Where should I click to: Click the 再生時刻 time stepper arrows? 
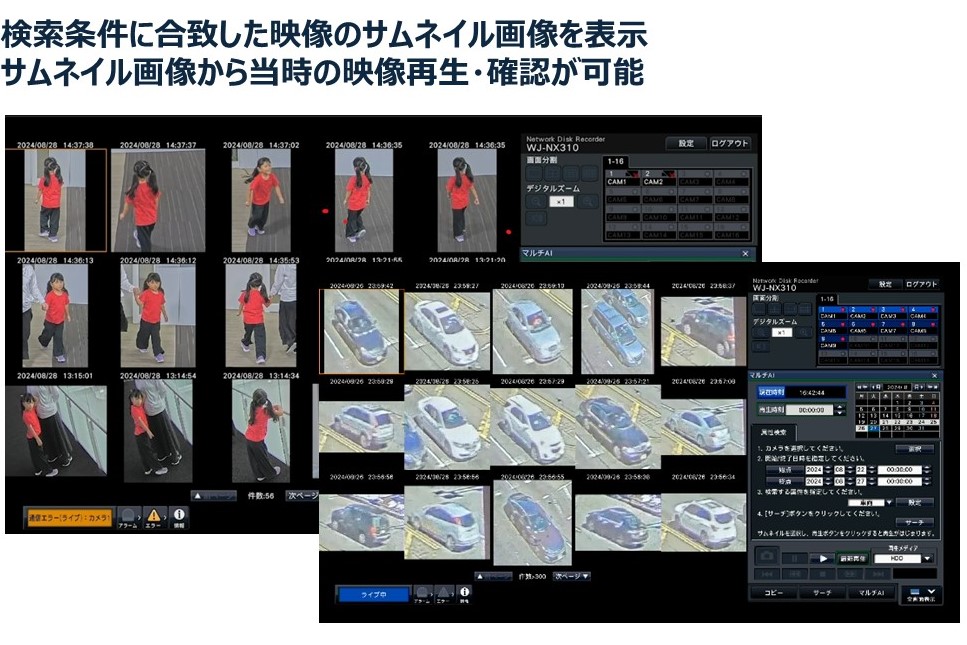pos(839,410)
